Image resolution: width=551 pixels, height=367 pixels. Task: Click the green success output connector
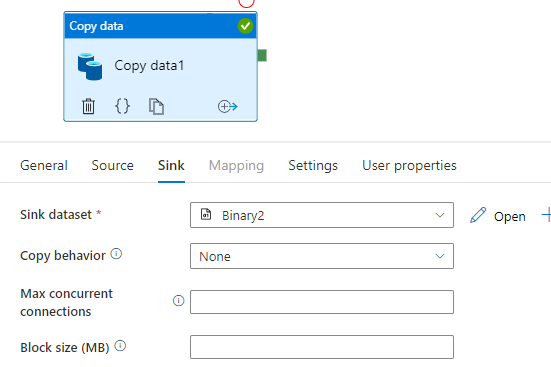coord(262,55)
